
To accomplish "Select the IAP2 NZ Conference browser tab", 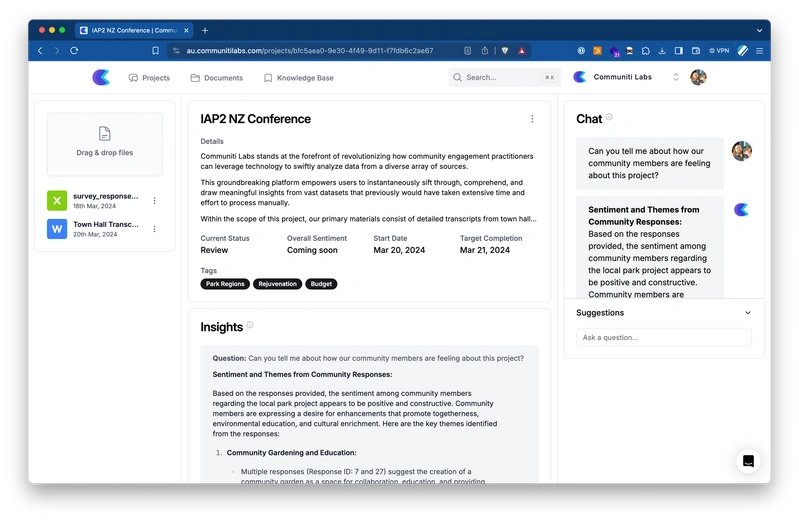I will pos(134,31).
